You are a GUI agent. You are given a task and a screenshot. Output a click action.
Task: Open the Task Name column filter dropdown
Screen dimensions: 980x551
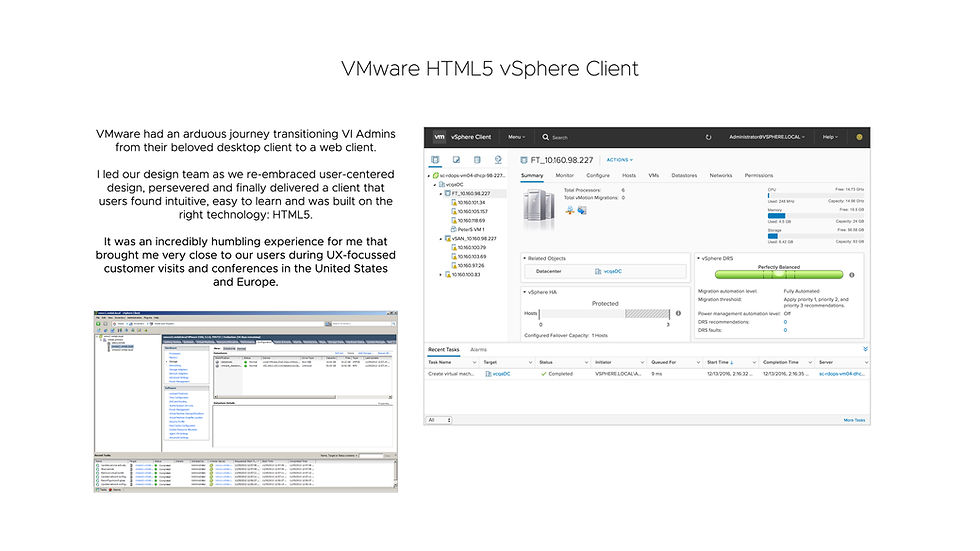click(474, 362)
